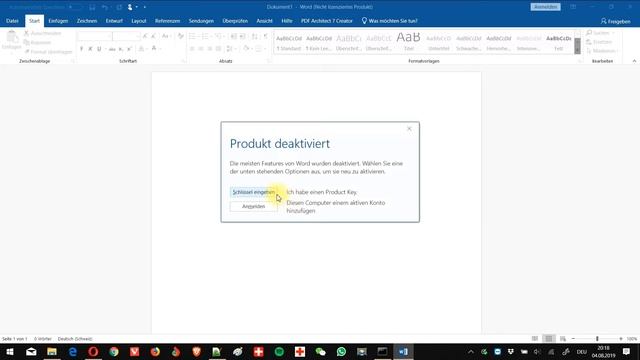The height and width of the screenshot is (360, 640).
Task: Open the Referenzen tab
Action: point(167,21)
